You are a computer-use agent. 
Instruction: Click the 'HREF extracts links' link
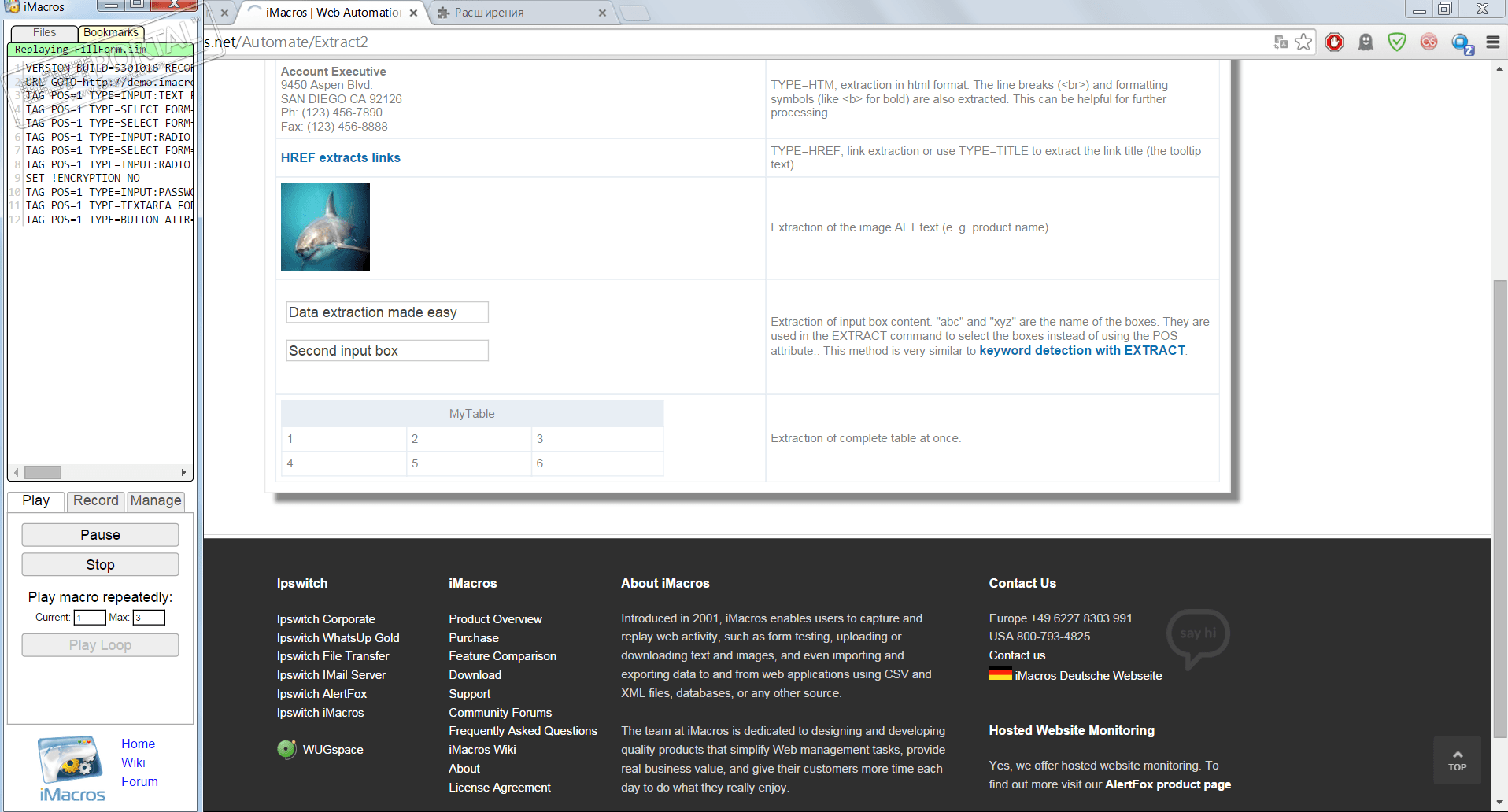tap(340, 157)
